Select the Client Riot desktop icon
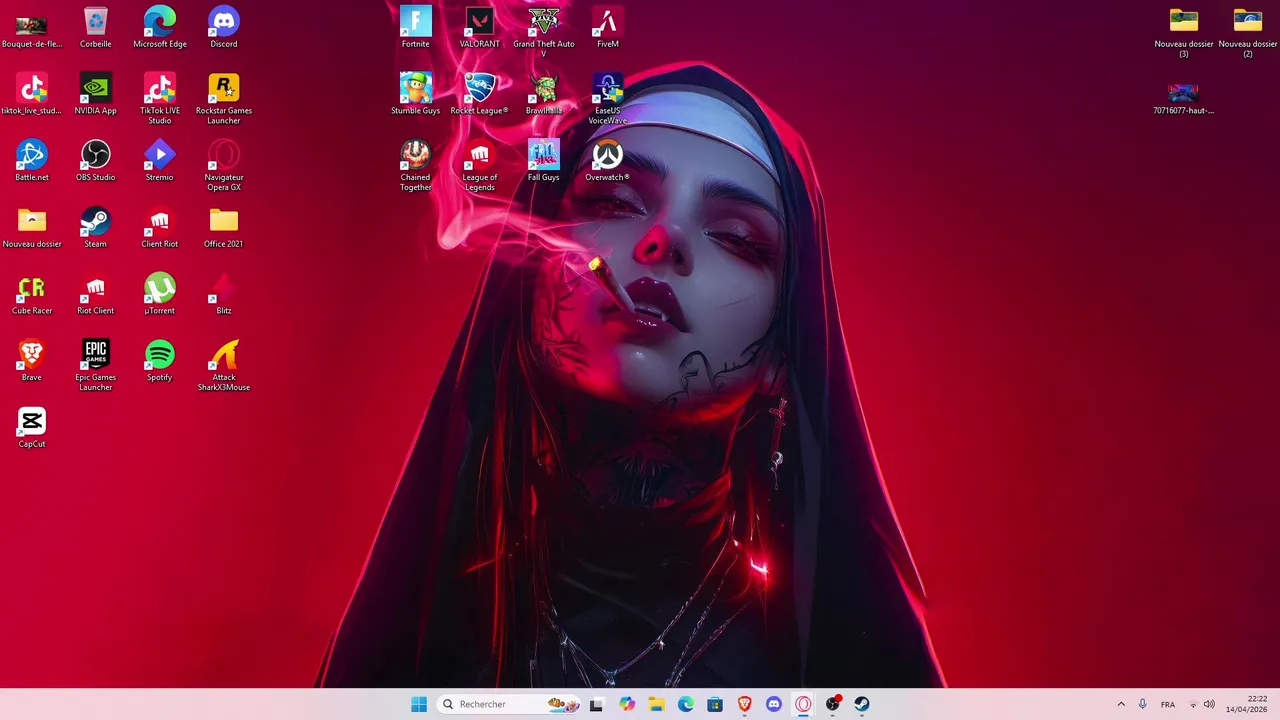This screenshot has height=720, width=1280. pos(160,228)
